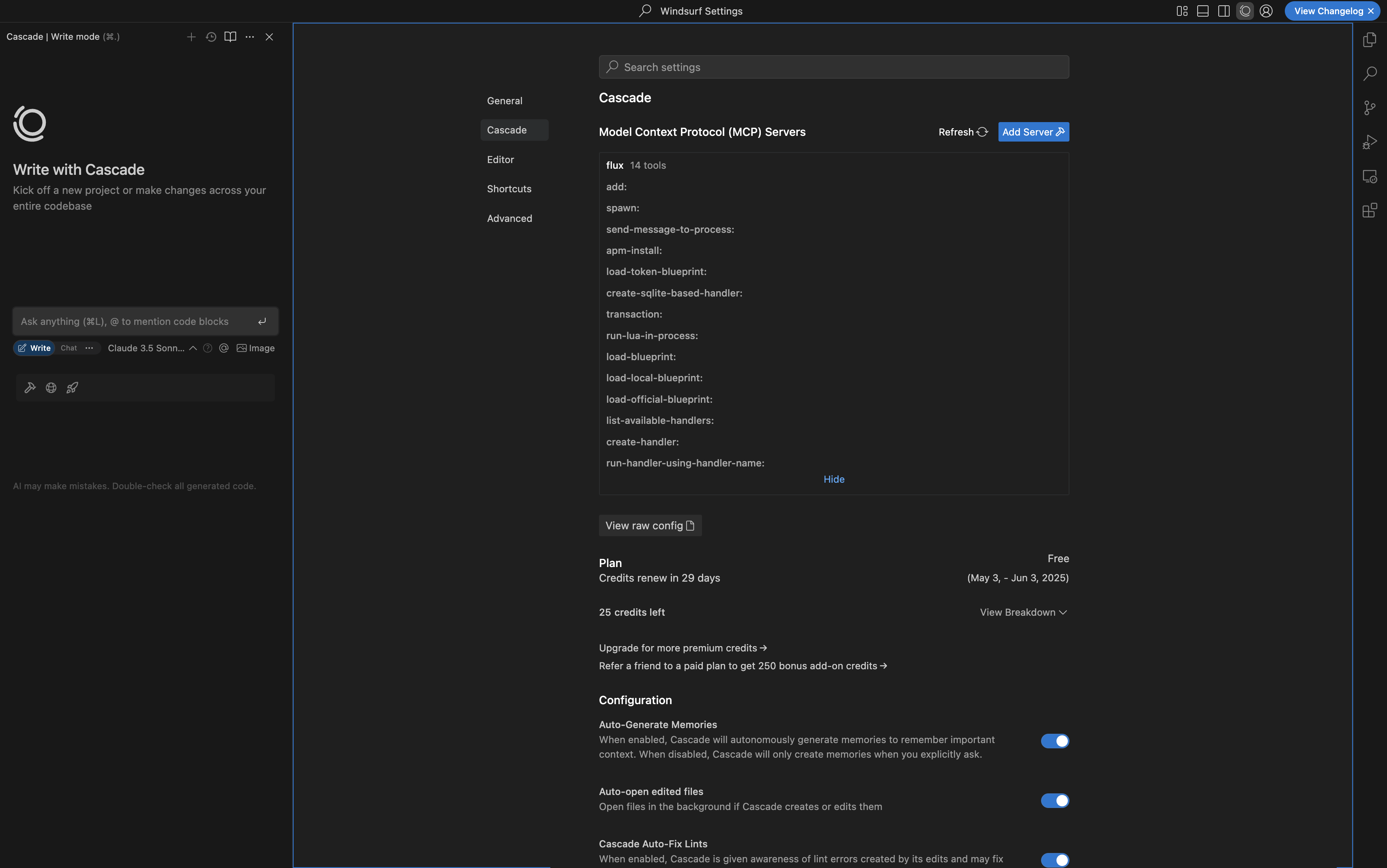Click the MCP hammer icon below chat input

pos(30,387)
